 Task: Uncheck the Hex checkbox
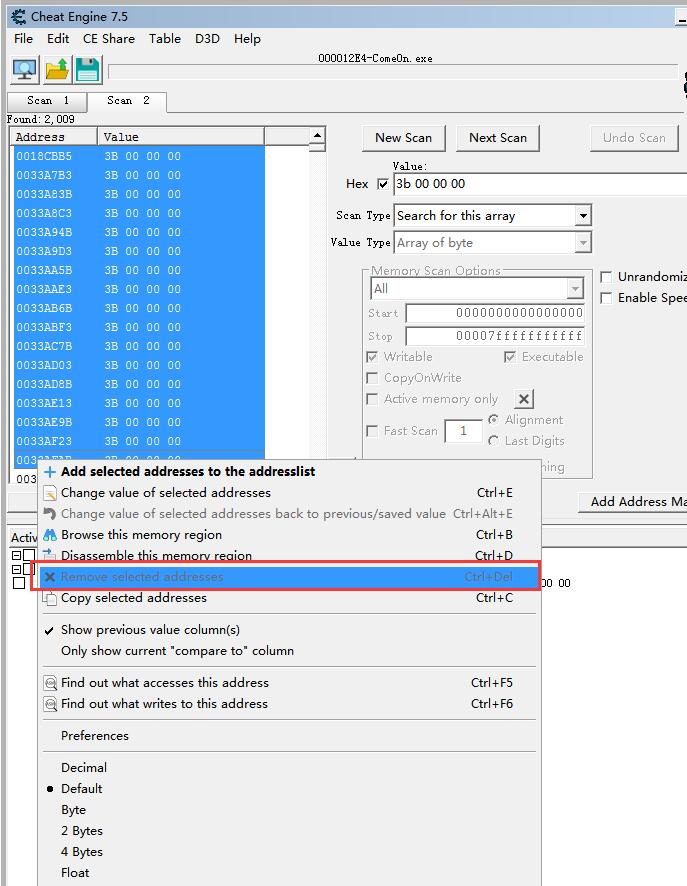382,184
